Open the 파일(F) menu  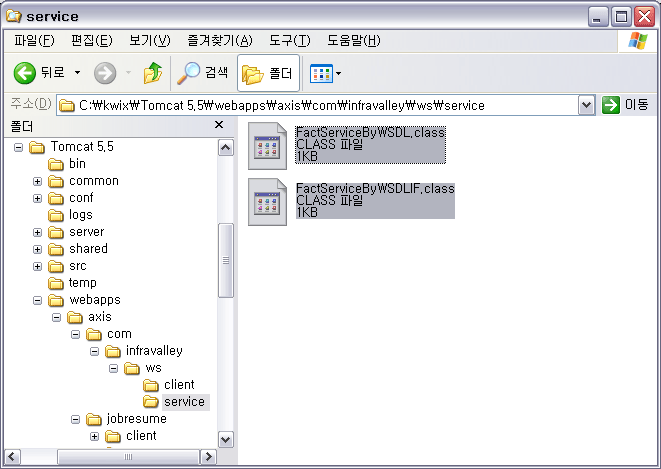[x=34, y=40]
